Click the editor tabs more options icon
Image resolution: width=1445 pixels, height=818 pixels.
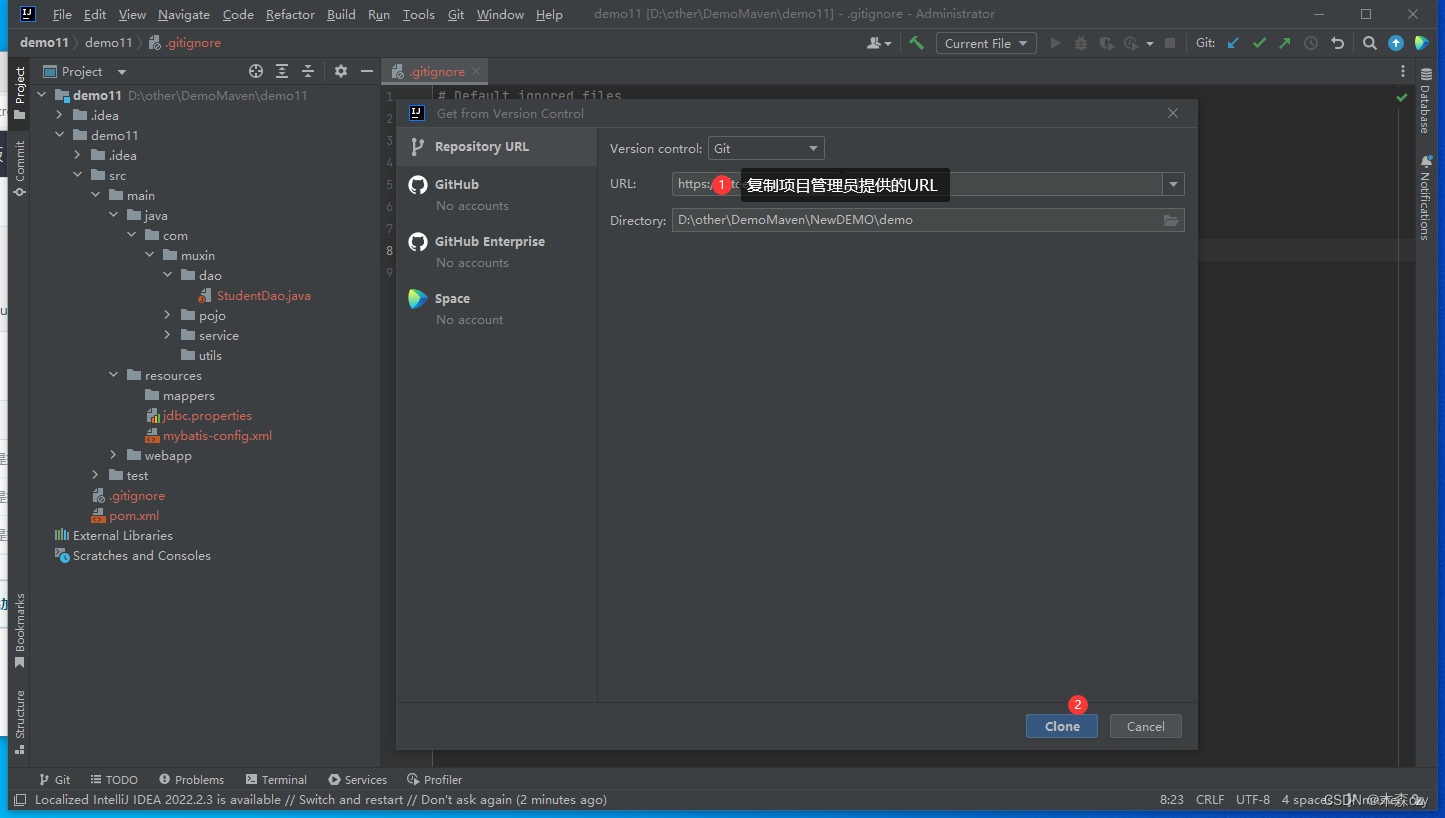1404,71
